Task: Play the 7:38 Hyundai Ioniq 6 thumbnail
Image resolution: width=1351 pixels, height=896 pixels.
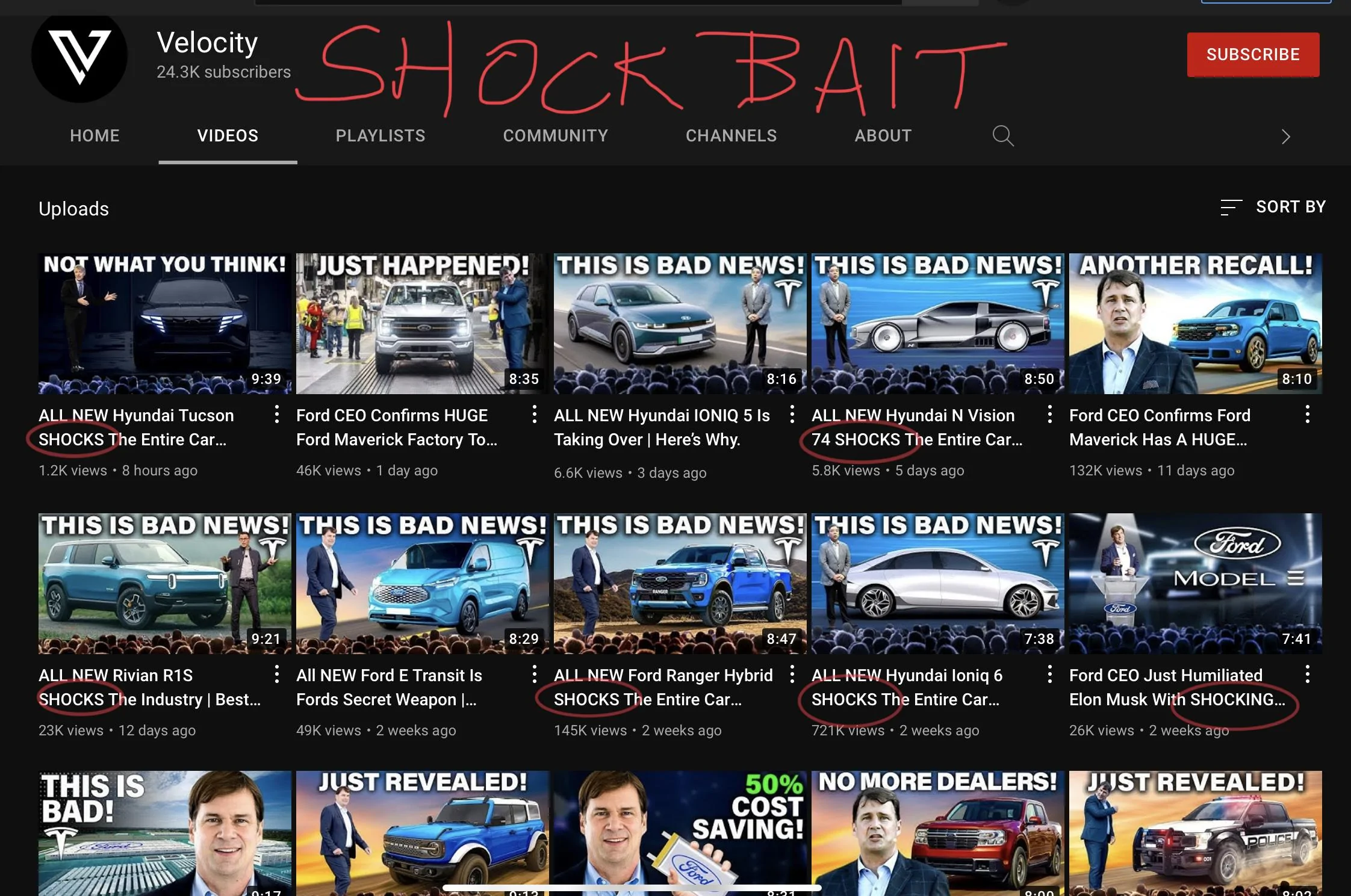Action: pos(938,584)
